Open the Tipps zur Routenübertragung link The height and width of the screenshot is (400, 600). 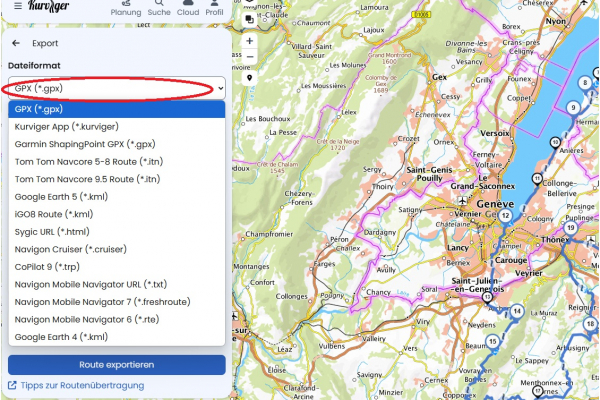click(81, 385)
